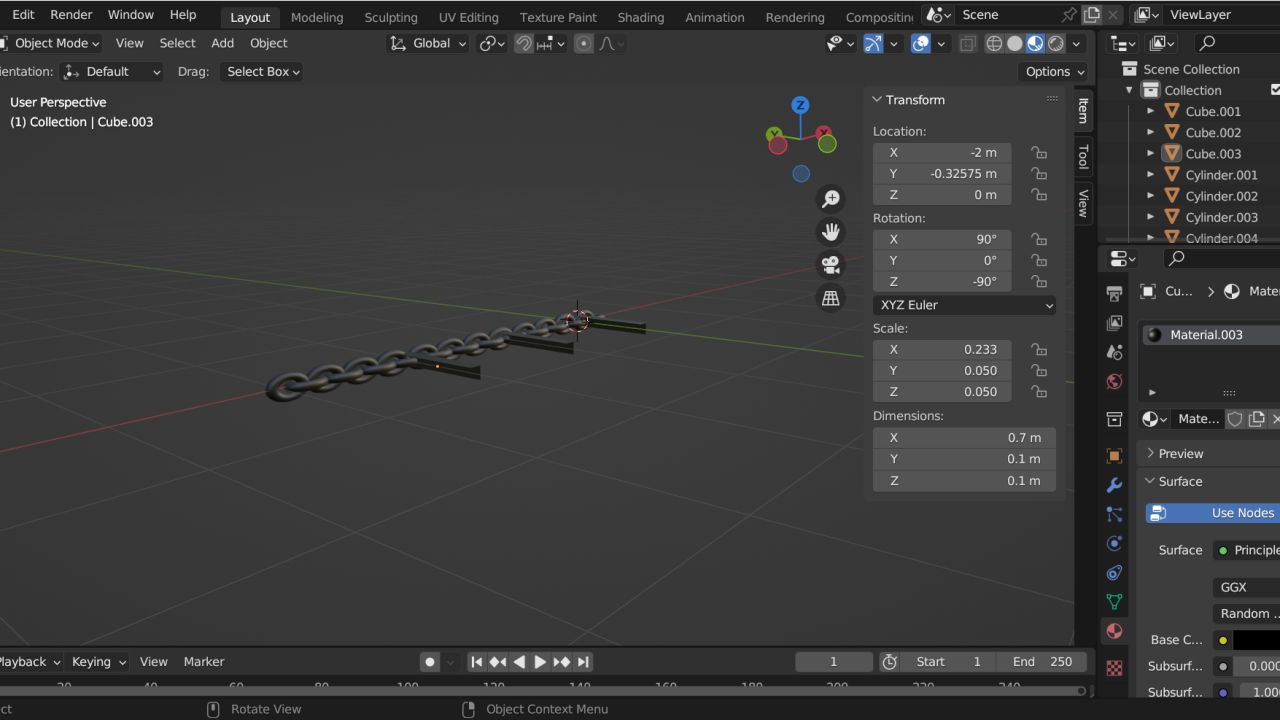Open the viewport Options dropdown
The image size is (1280, 720).
1054,71
